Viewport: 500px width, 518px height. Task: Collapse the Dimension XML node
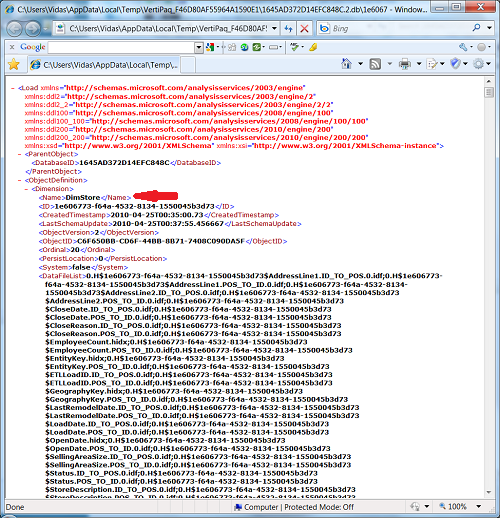[x=26, y=189]
